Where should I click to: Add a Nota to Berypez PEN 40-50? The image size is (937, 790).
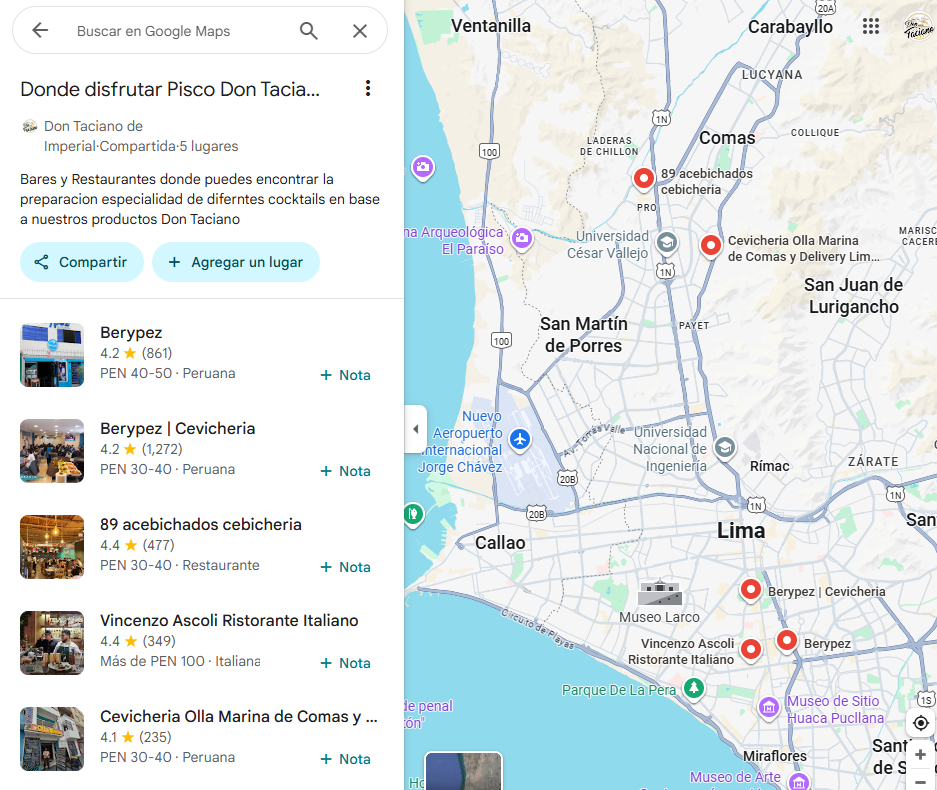[345, 375]
